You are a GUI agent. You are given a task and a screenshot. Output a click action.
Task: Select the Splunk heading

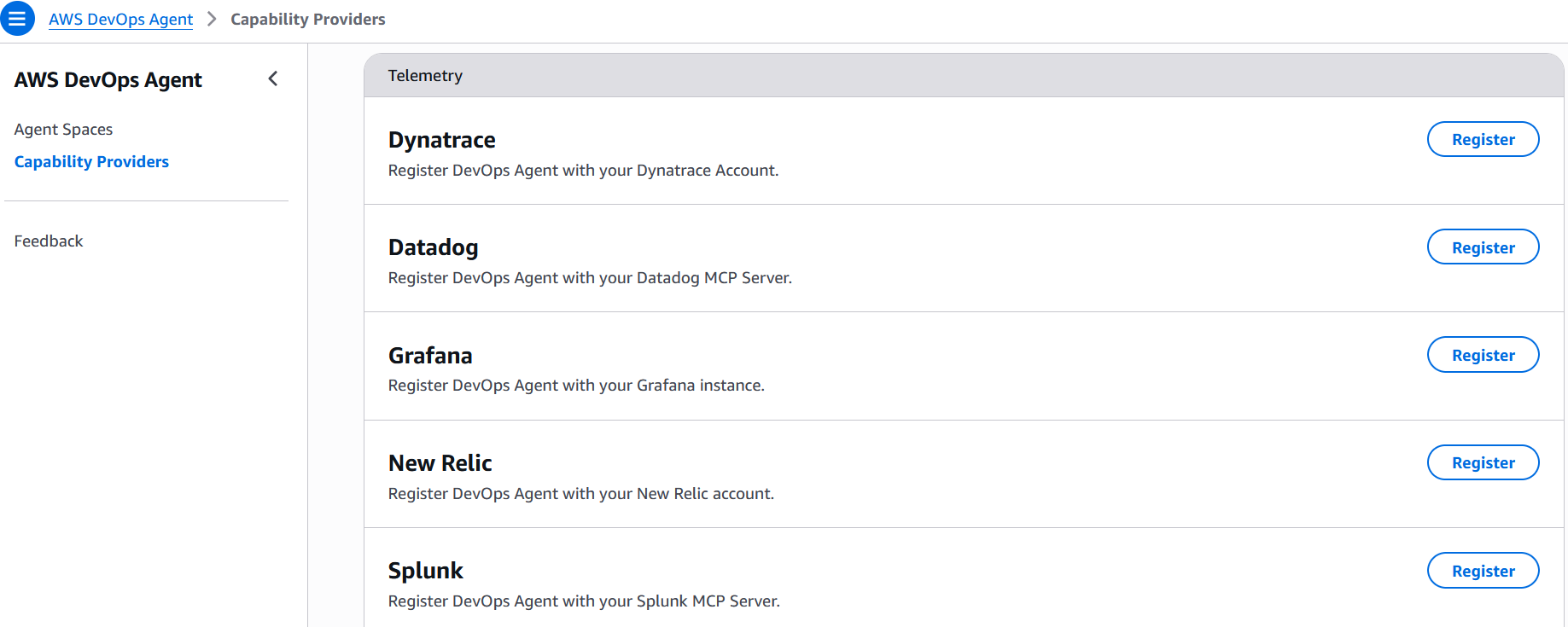pyautogui.click(x=425, y=571)
